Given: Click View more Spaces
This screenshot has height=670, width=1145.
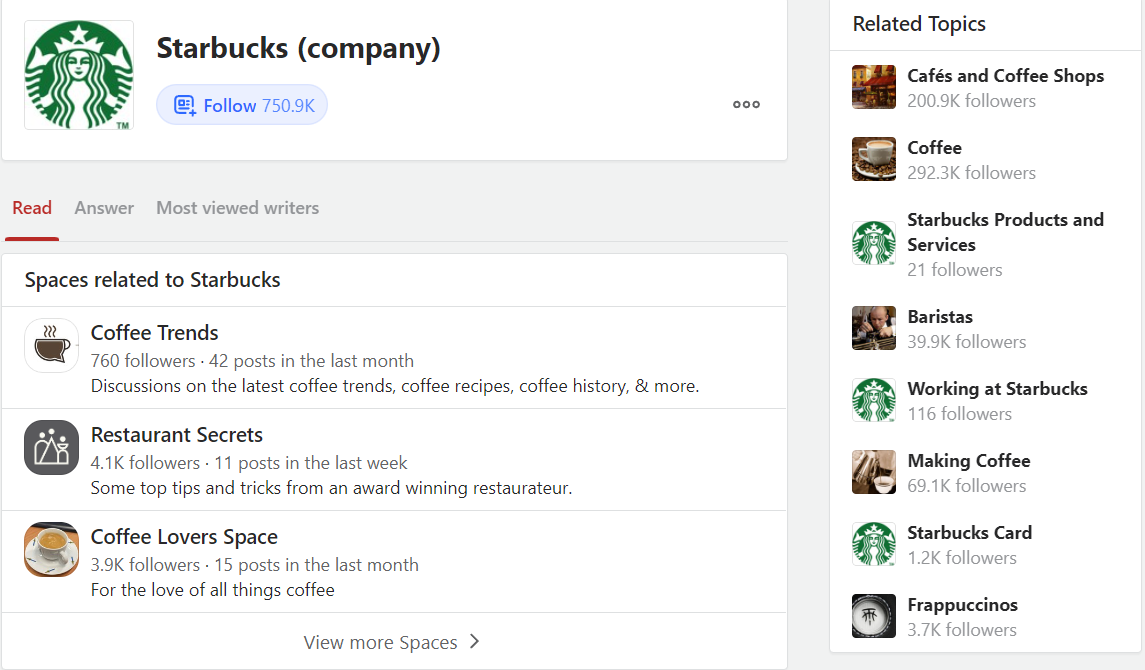Looking at the screenshot, I should 392,642.
